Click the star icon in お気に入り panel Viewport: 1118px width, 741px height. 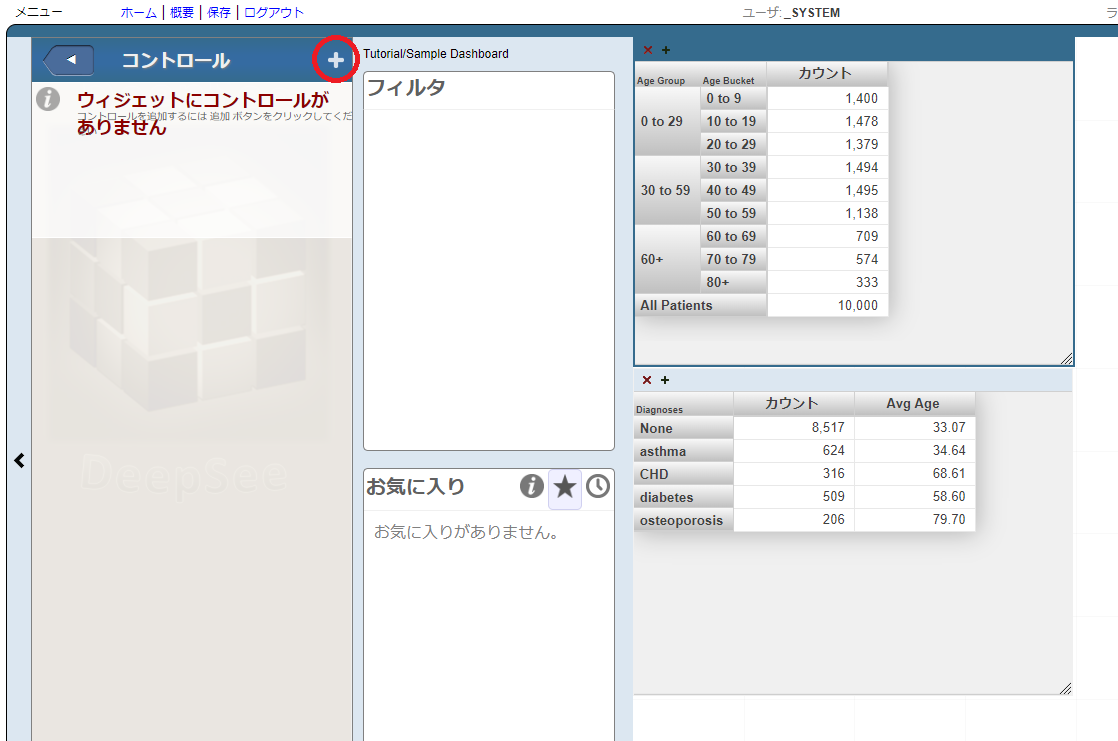click(565, 487)
